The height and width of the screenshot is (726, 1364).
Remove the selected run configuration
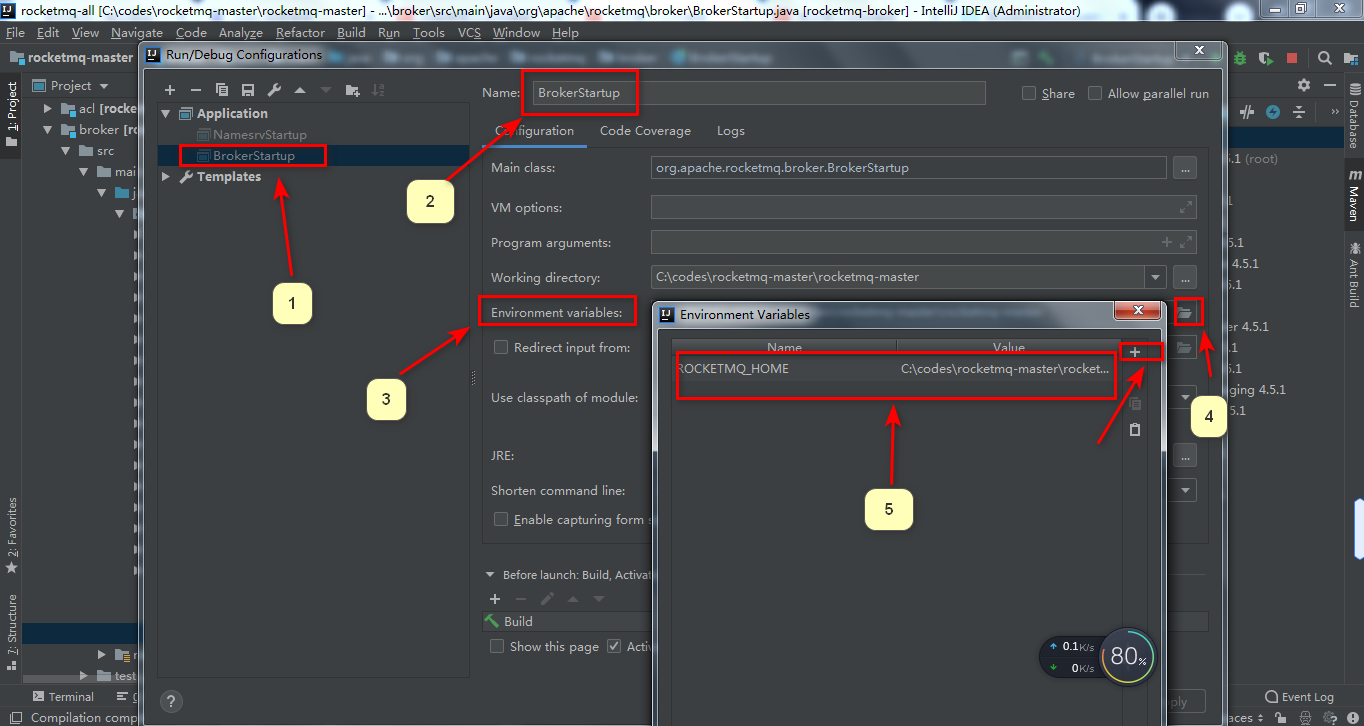(196, 90)
